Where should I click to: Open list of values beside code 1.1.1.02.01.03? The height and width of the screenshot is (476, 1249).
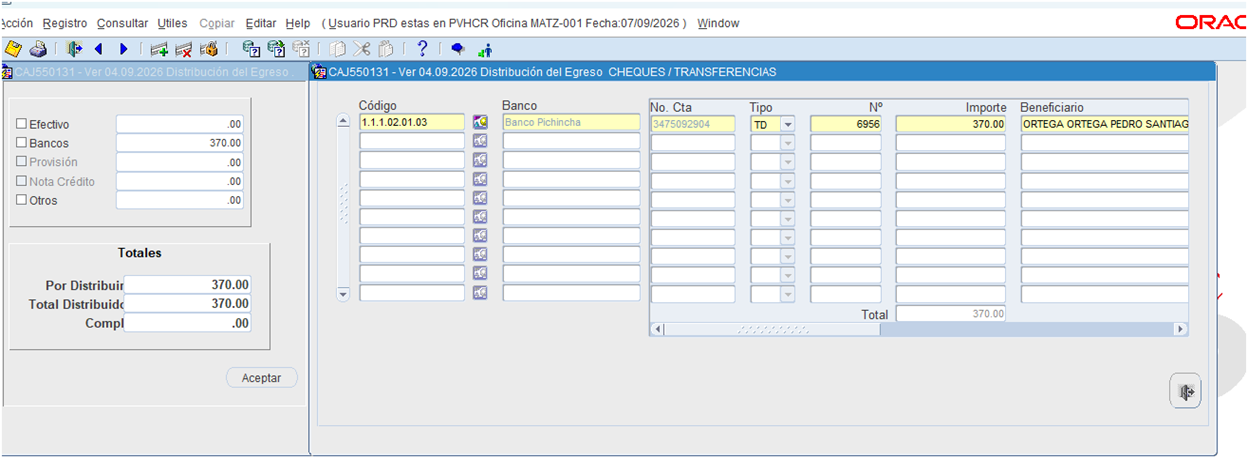480,122
